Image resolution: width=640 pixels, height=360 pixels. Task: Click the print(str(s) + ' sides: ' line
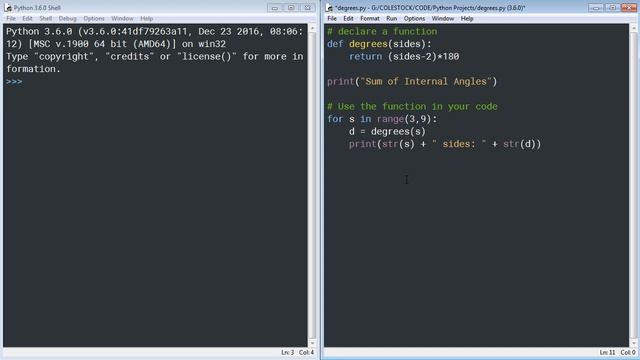tap(445, 144)
